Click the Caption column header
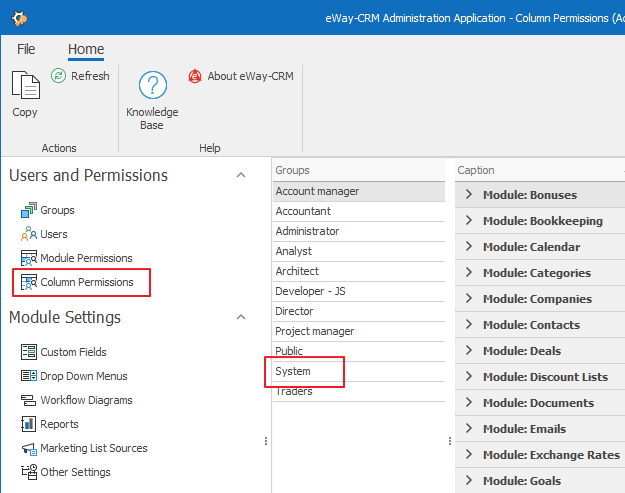Screen dimensions: 625x493 [x=540, y=170]
